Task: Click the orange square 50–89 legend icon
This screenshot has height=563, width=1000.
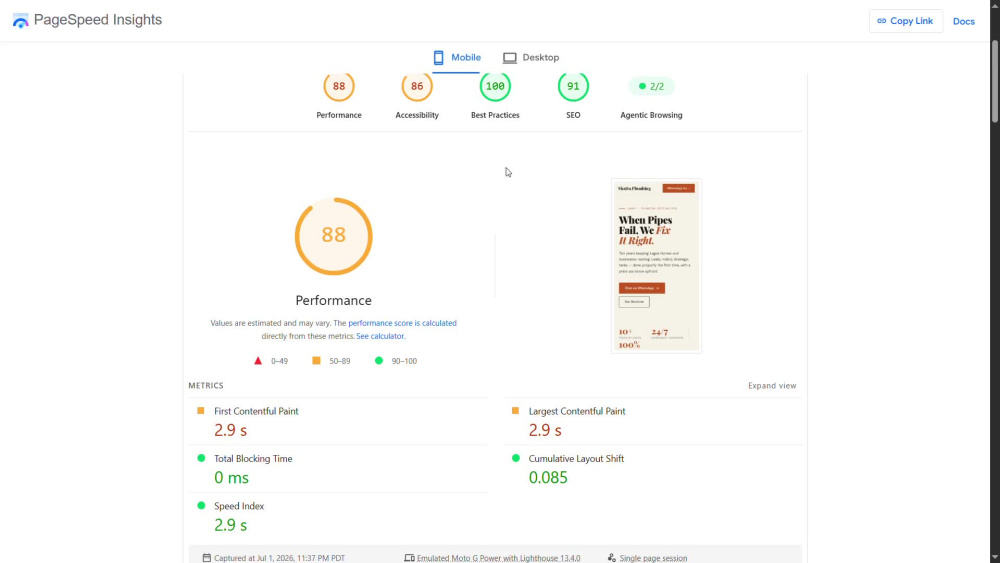Action: [316, 361]
